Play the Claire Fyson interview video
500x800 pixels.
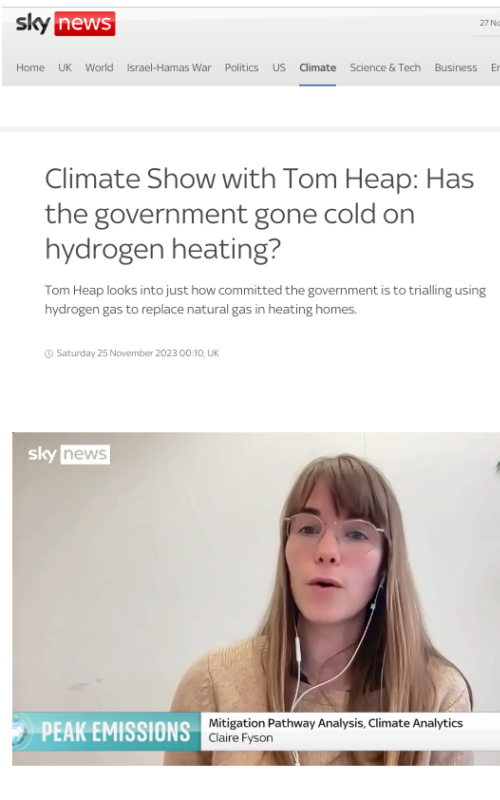(256, 598)
